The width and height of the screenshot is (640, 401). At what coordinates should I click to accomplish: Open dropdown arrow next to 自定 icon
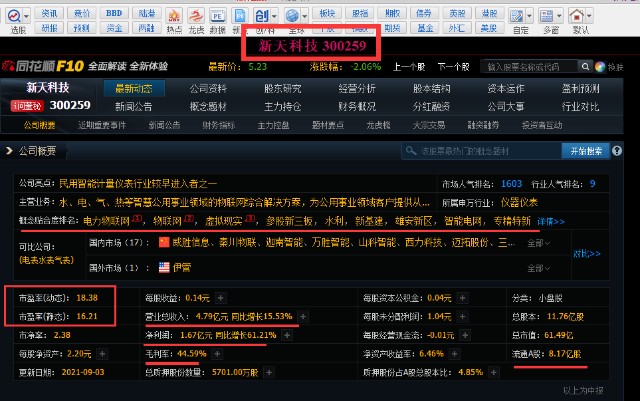(x=529, y=16)
